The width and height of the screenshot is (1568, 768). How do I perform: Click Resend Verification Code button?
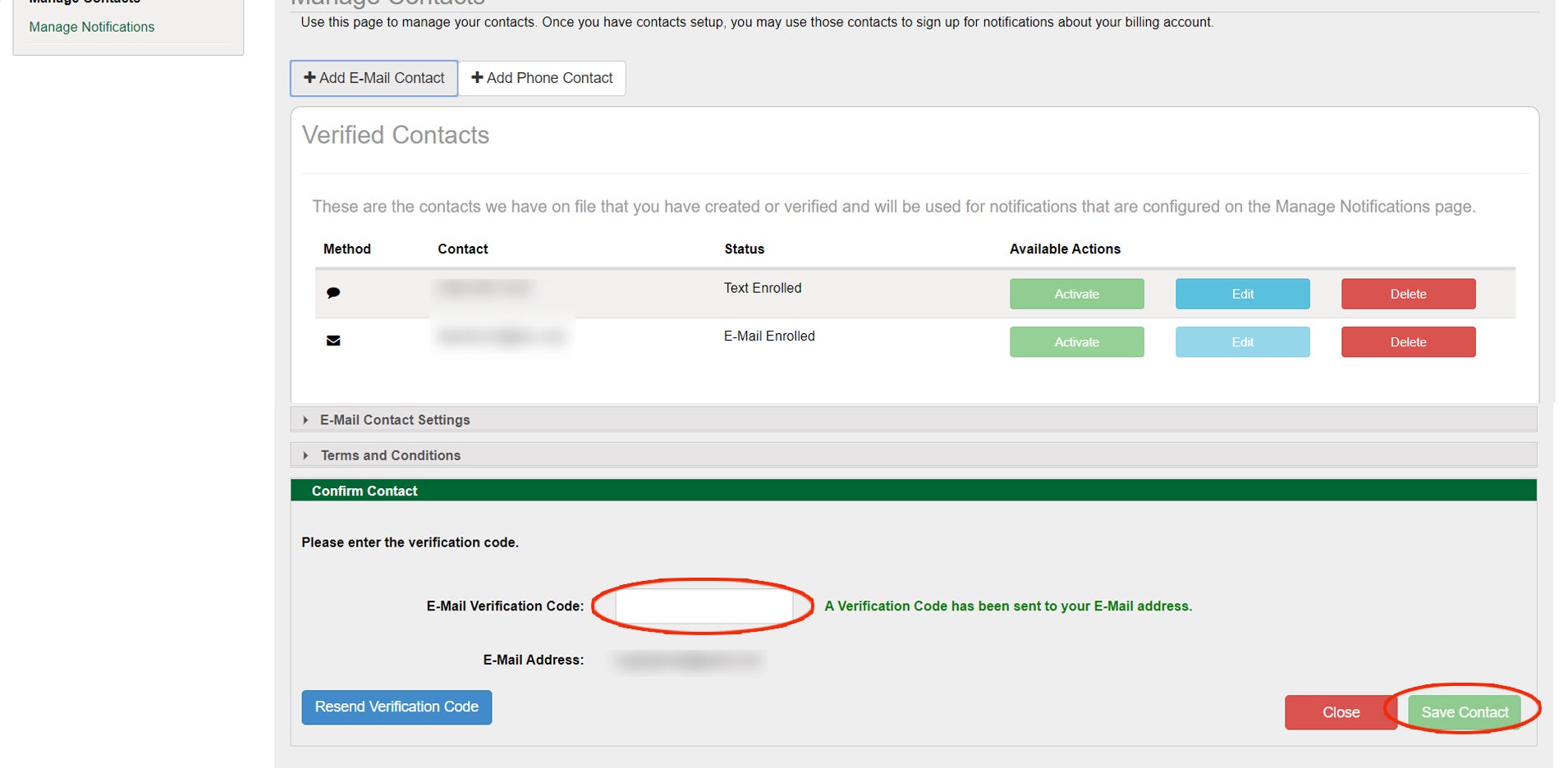(397, 707)
